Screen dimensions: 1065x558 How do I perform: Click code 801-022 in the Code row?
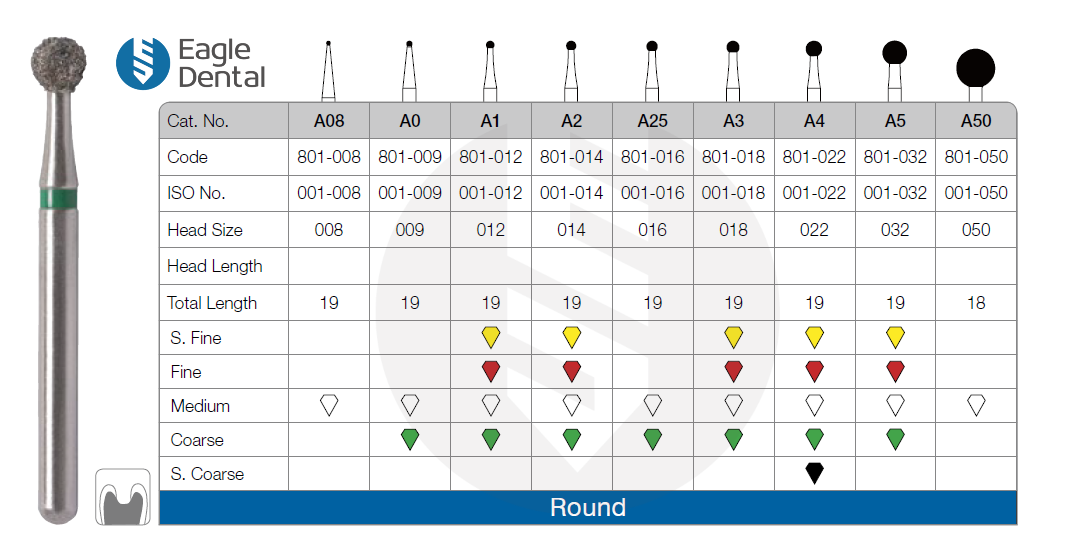(814, 157)
